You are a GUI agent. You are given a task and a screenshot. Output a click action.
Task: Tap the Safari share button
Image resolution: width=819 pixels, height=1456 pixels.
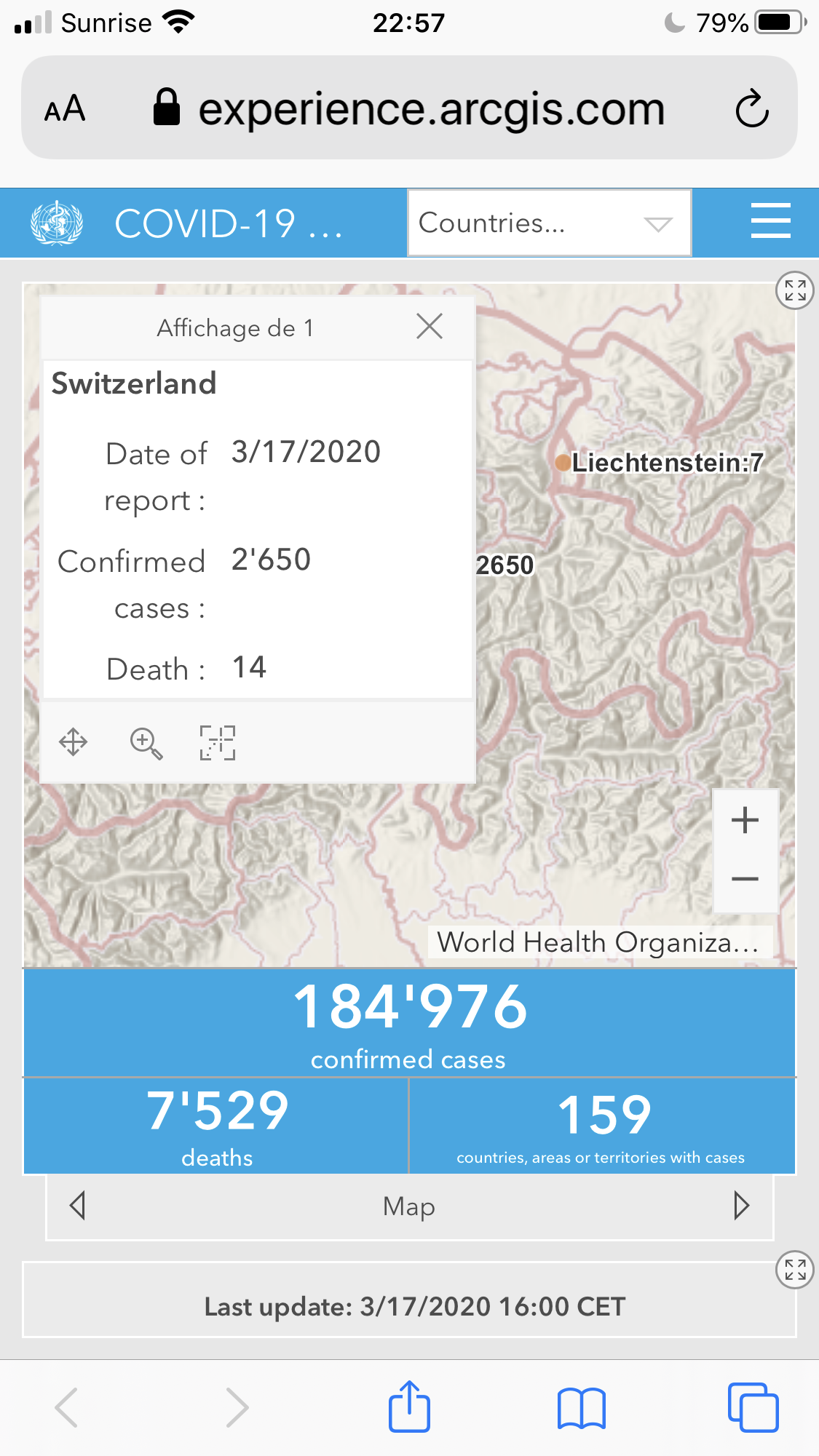[x=409, y=1407]
